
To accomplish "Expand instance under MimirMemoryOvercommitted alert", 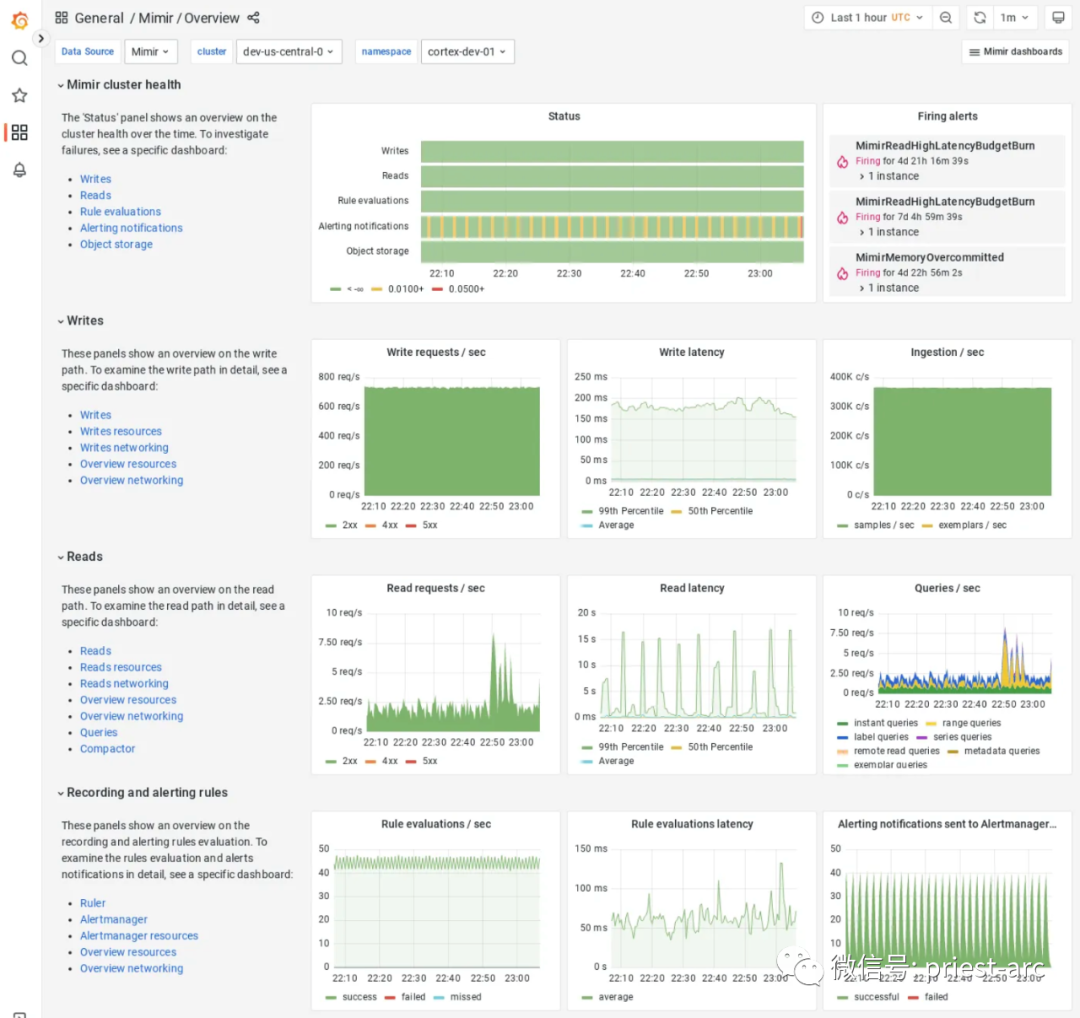I will [890, 288].
